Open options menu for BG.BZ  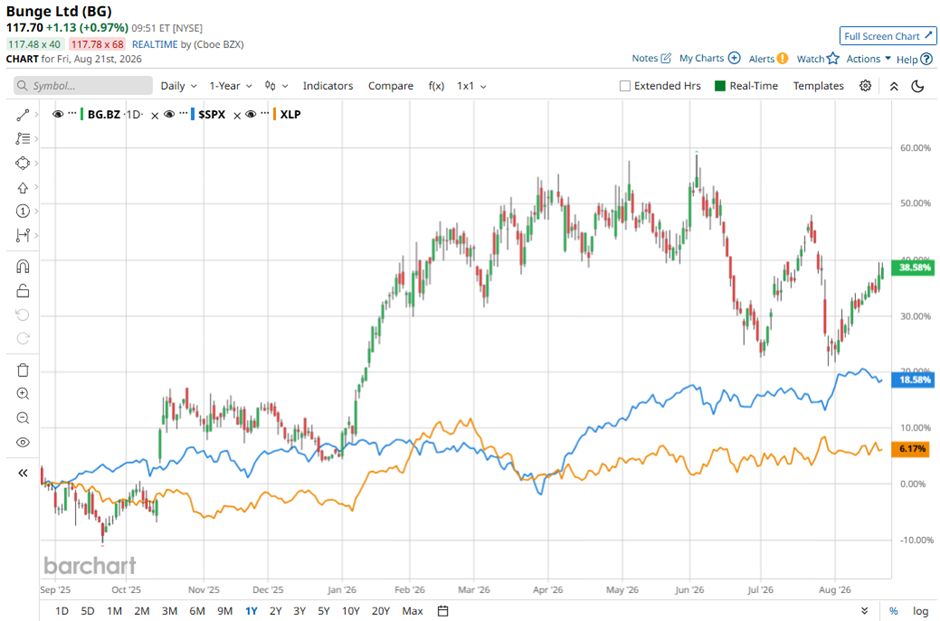[x=72, y=113]
